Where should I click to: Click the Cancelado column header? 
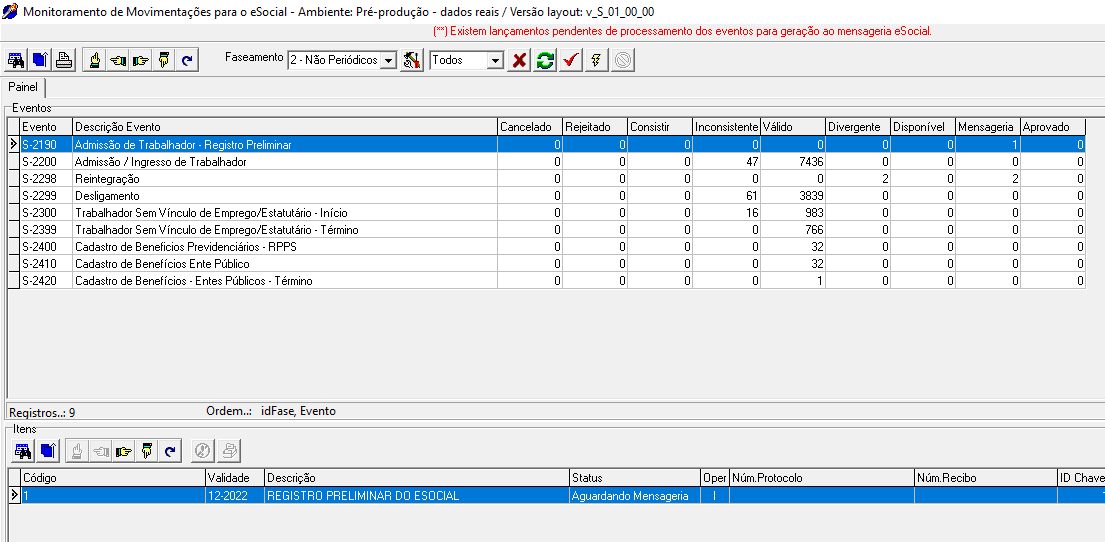coord(530,127)
